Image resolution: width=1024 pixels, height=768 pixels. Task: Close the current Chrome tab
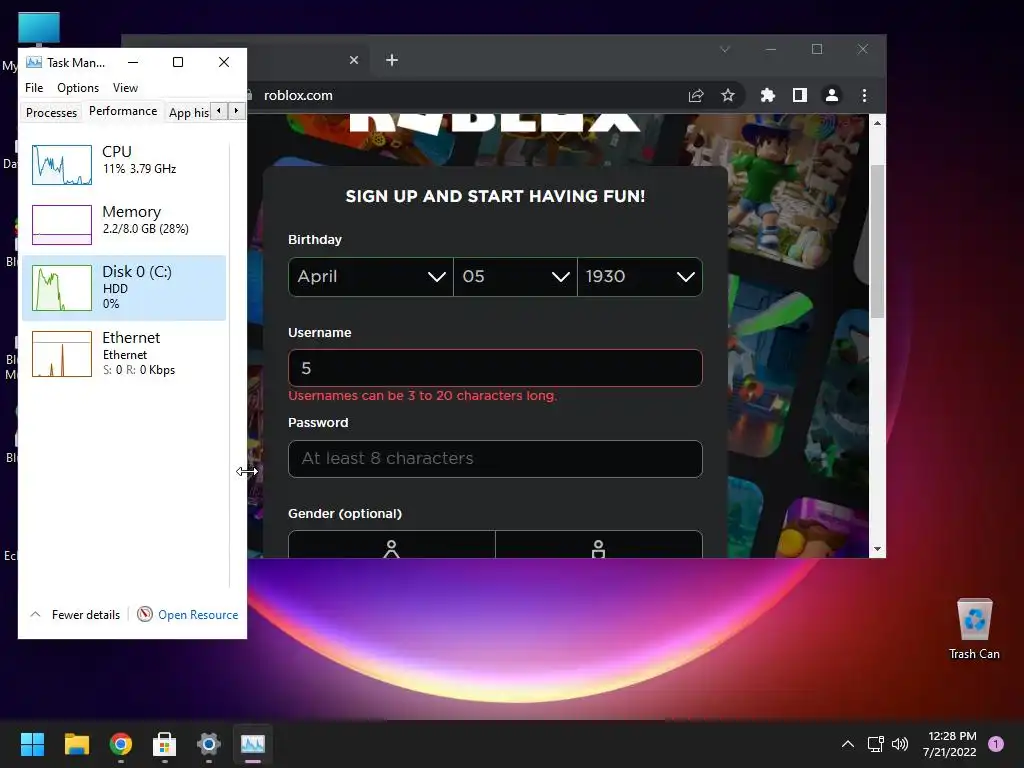[x=354, y=60]
